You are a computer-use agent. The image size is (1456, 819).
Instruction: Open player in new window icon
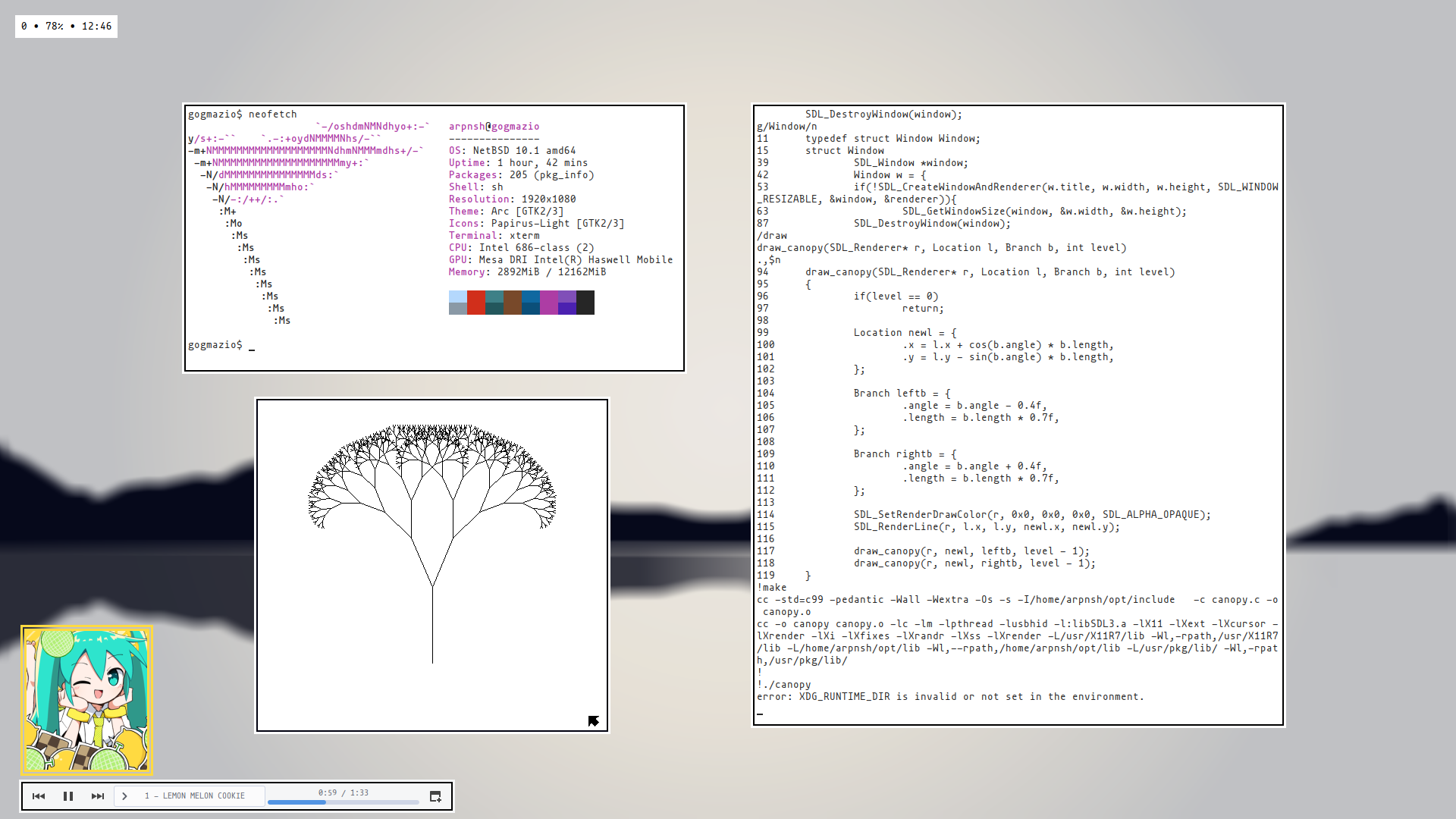(435, 796)
